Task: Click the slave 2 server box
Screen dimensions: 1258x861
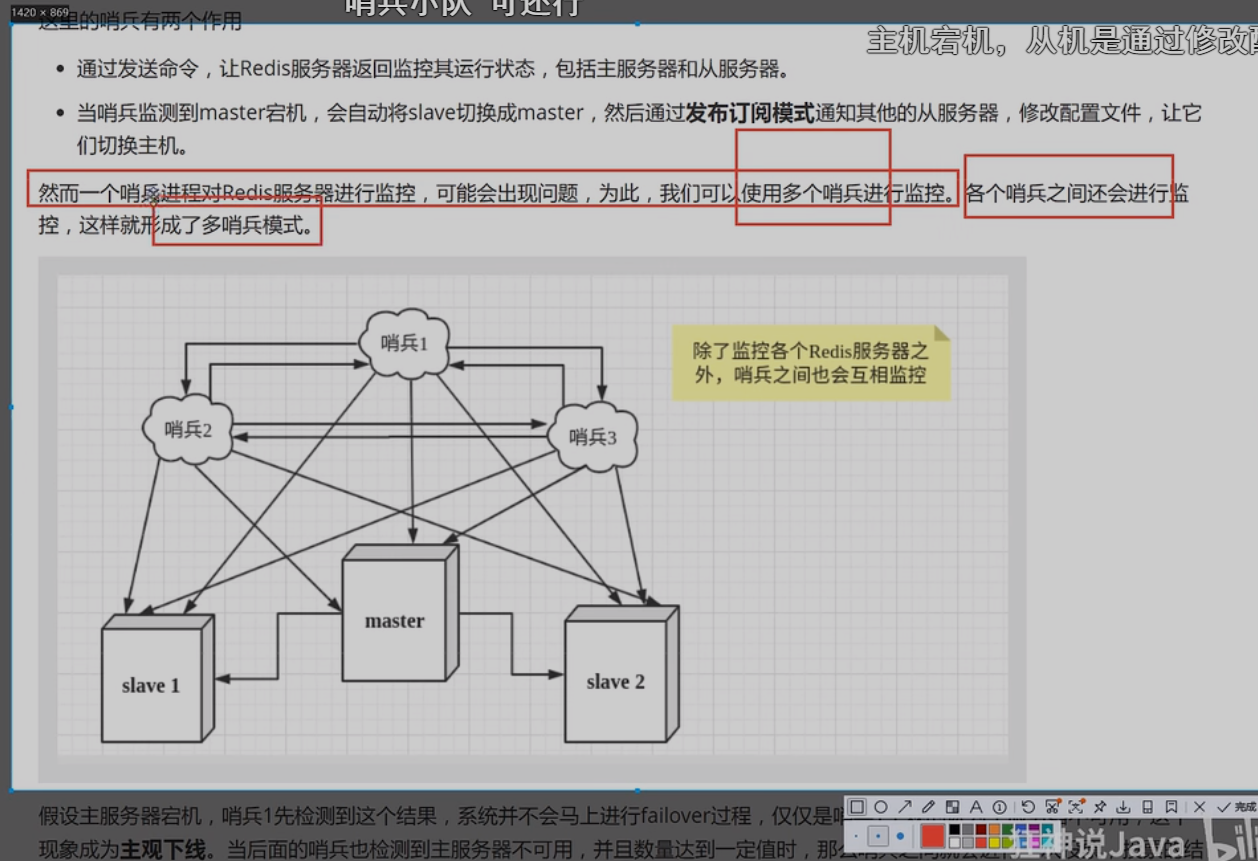Action: [621, 675]
